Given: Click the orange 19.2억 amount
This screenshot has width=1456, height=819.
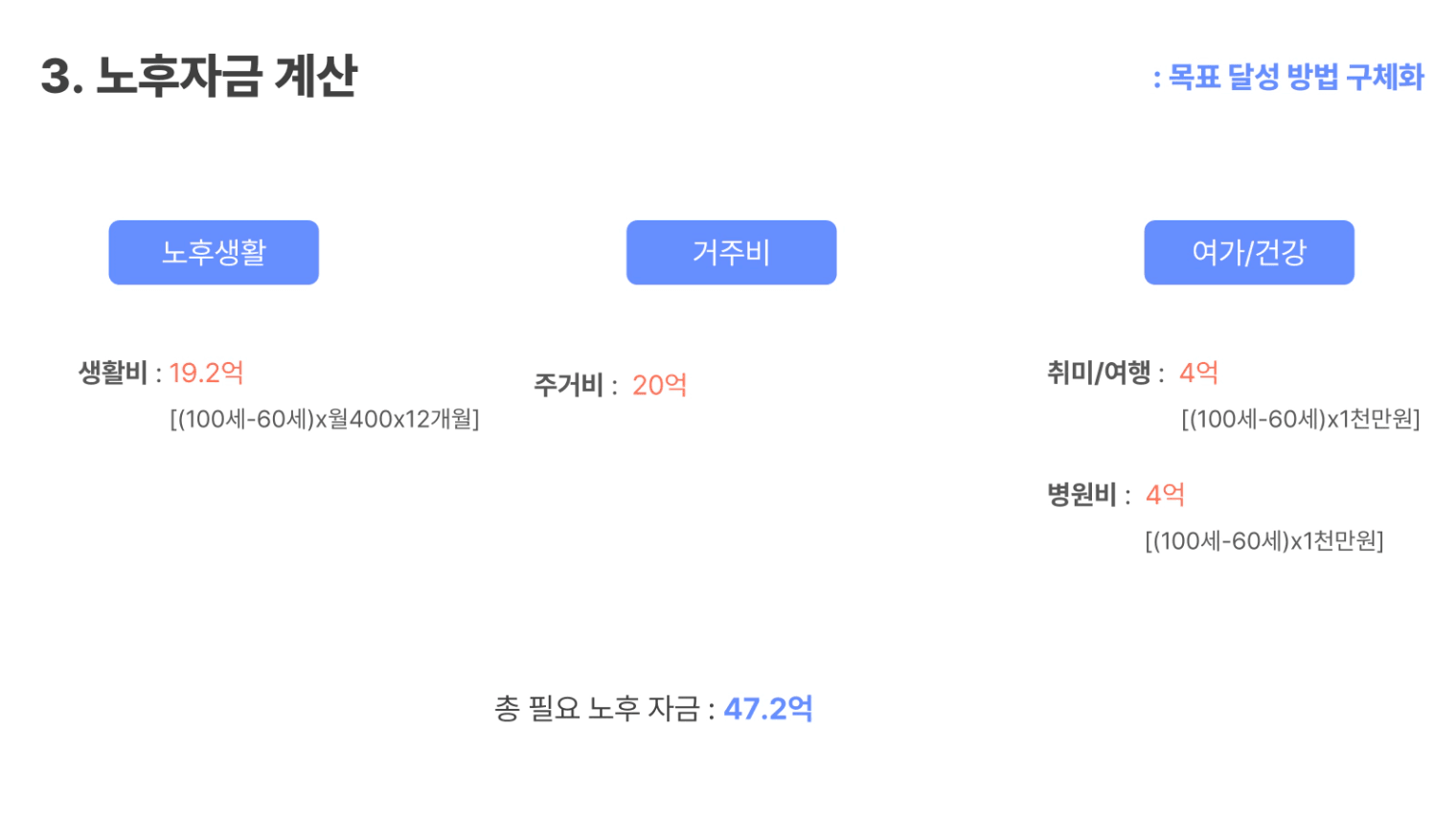Looking at the screenshot, I should pos(206,373).
